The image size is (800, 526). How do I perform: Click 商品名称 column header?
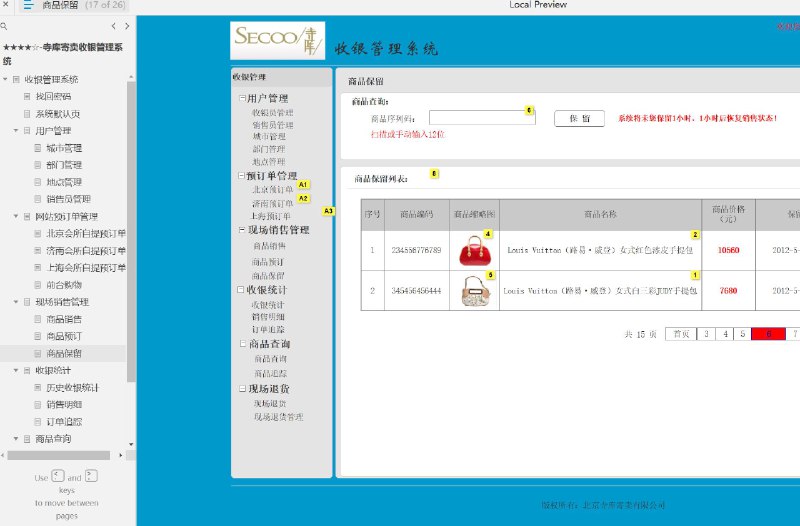pos(601,215)
